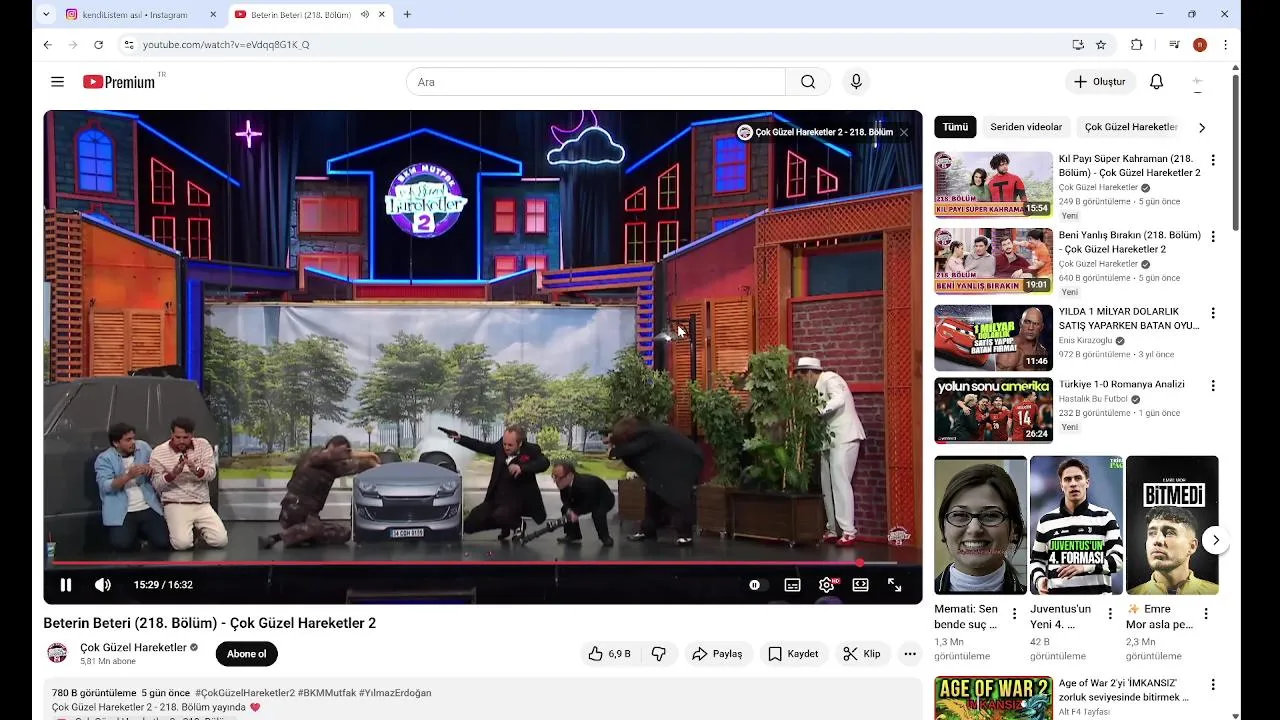Open Beni Yanlış Bırakın video thumbnail
This screenshot has width=1280, height=720.
click(993, 261)
